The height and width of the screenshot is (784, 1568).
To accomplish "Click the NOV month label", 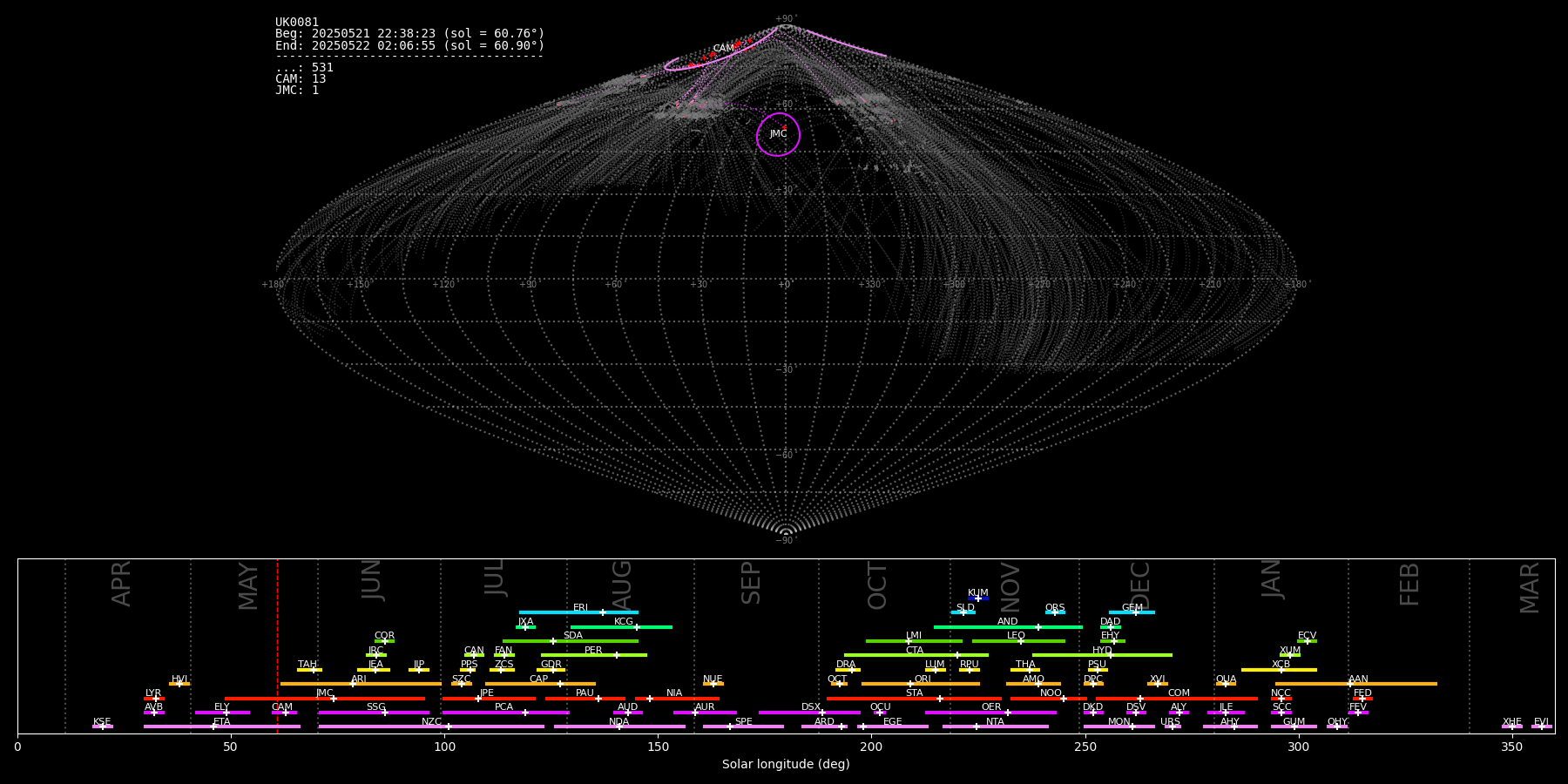I will click(1010, 586).
